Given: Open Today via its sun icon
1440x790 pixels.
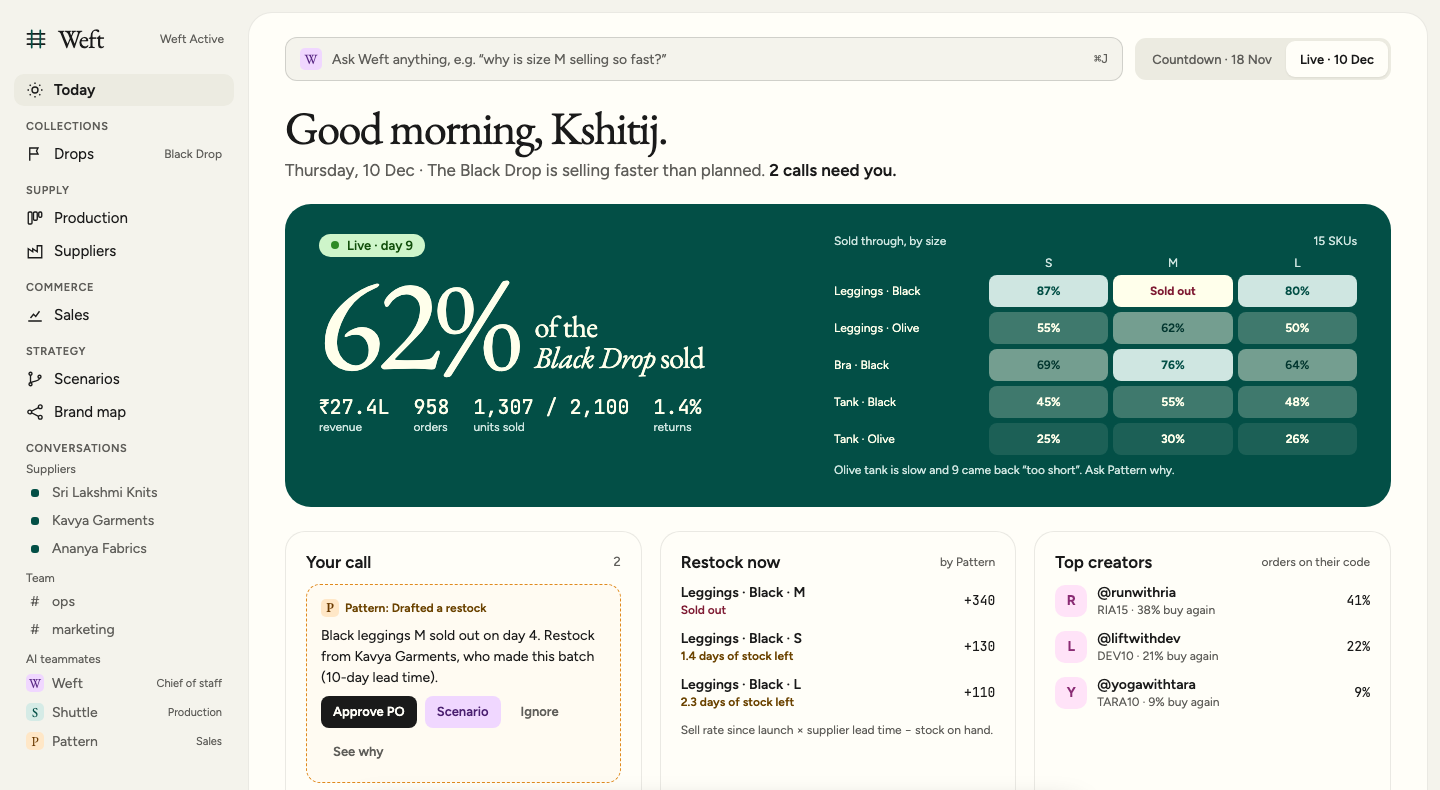Looking at the screenshot, I should pos(35,90).
